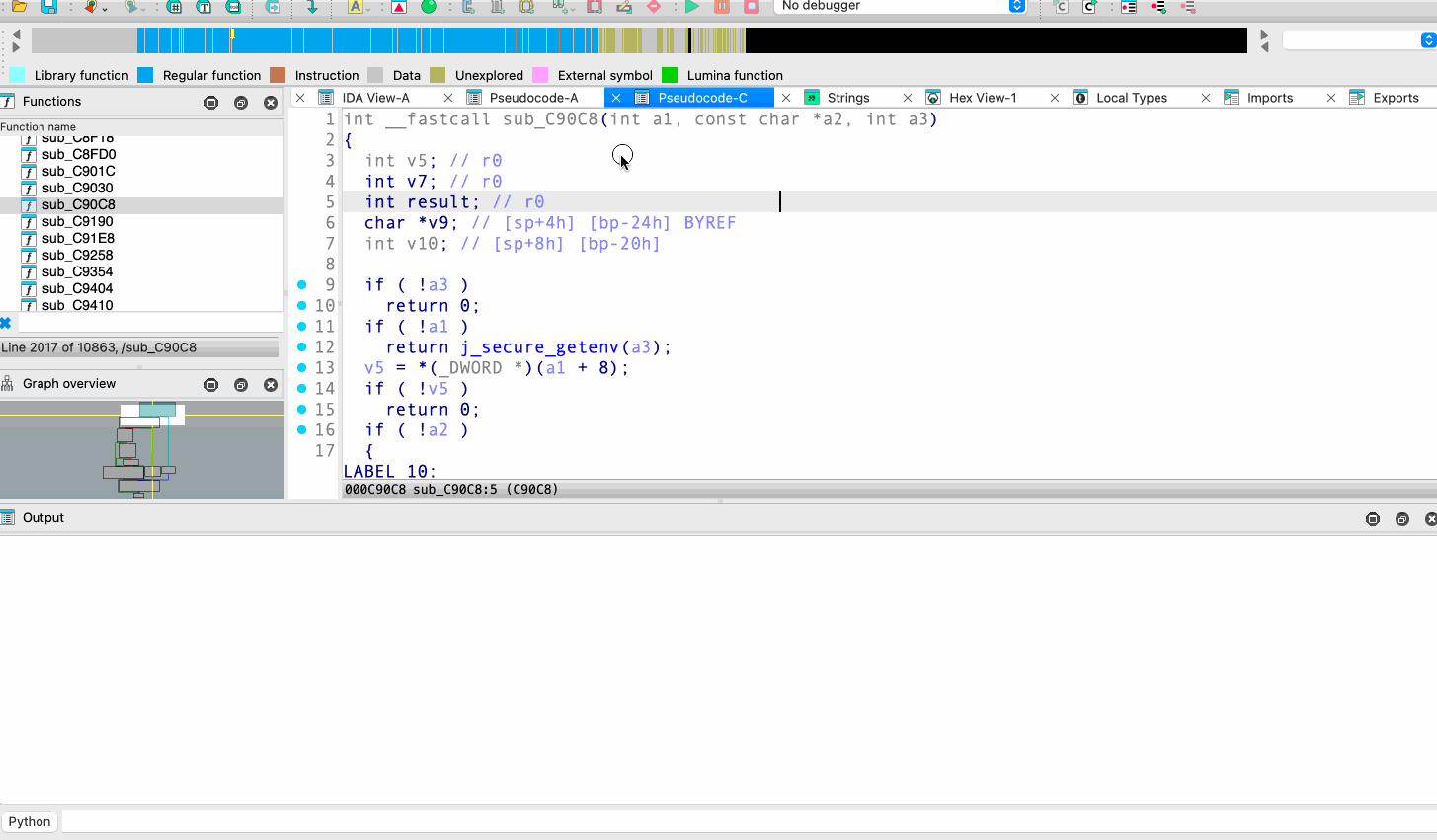This screenshot has width=1437, height=840.
Task: Toggle breakpoint on line 9
Action: [302, 284]
